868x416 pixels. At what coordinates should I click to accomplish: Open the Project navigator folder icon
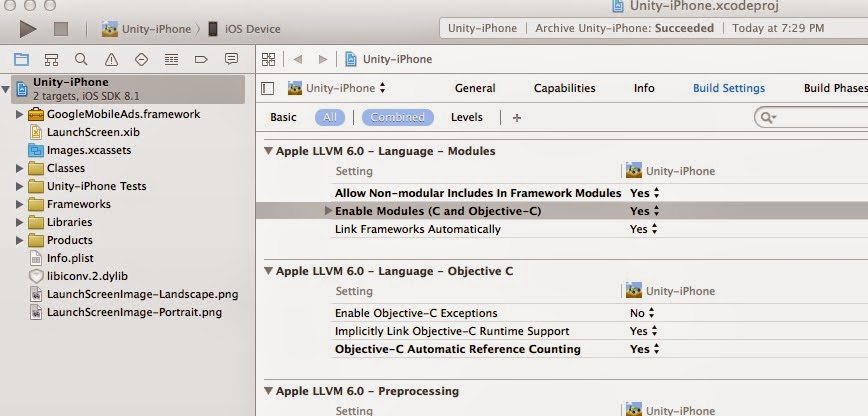(x=22, y=59)
